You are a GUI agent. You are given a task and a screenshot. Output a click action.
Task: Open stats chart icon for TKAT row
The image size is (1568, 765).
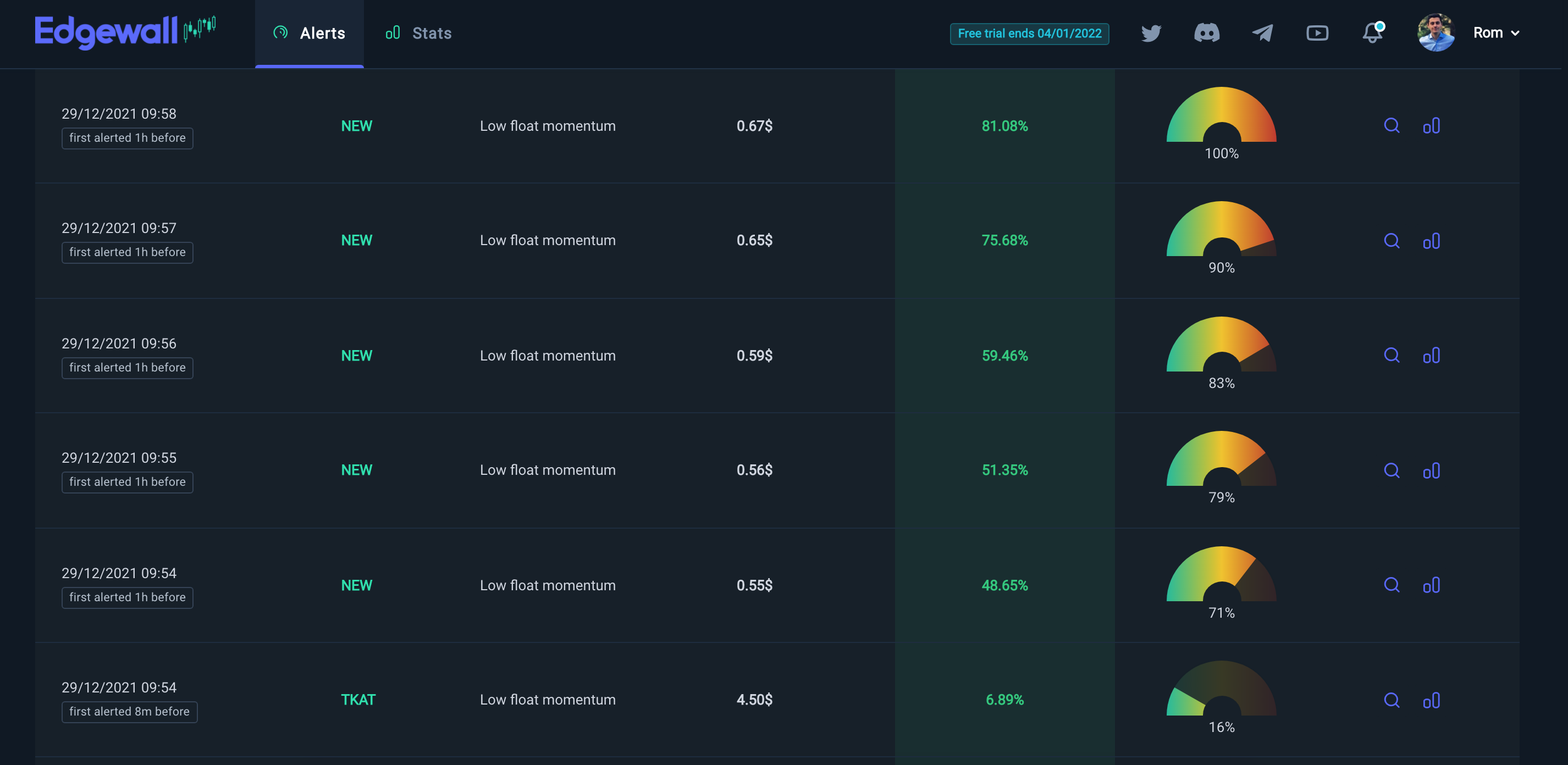pos(1431,700)
